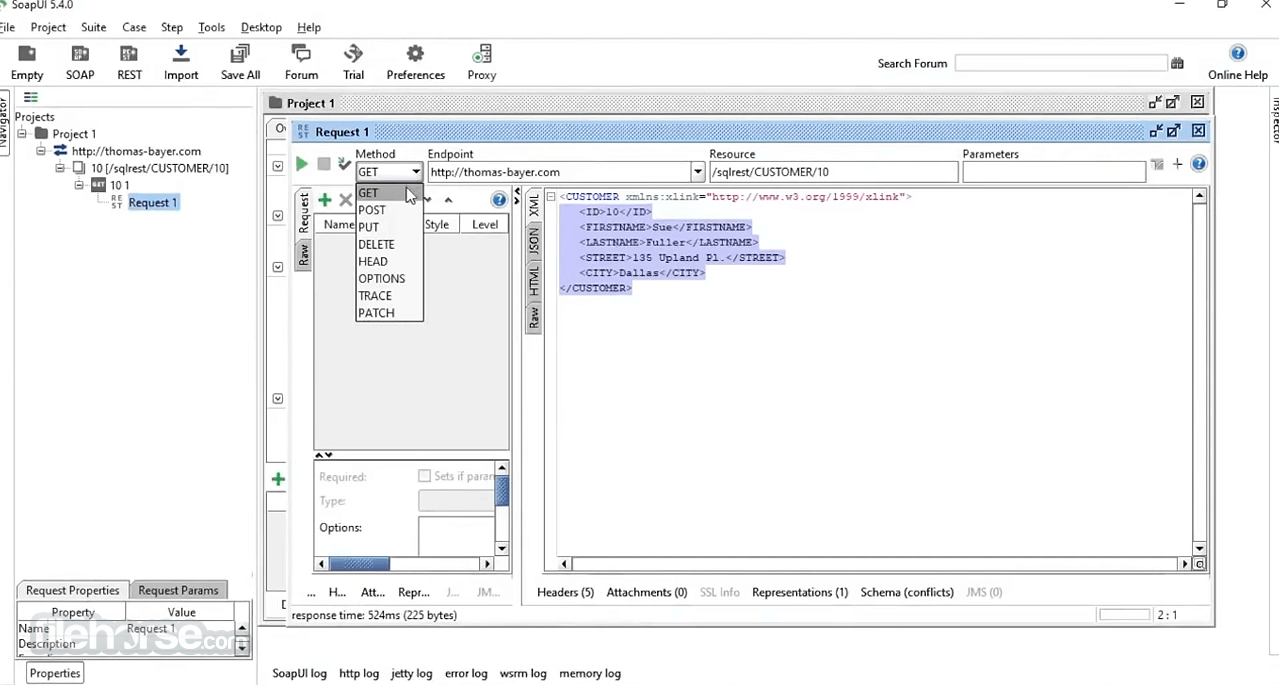Viewport: 1279px width, 685px height.
Task: Select PATCH in the method list
Action: tap(390, 312)
